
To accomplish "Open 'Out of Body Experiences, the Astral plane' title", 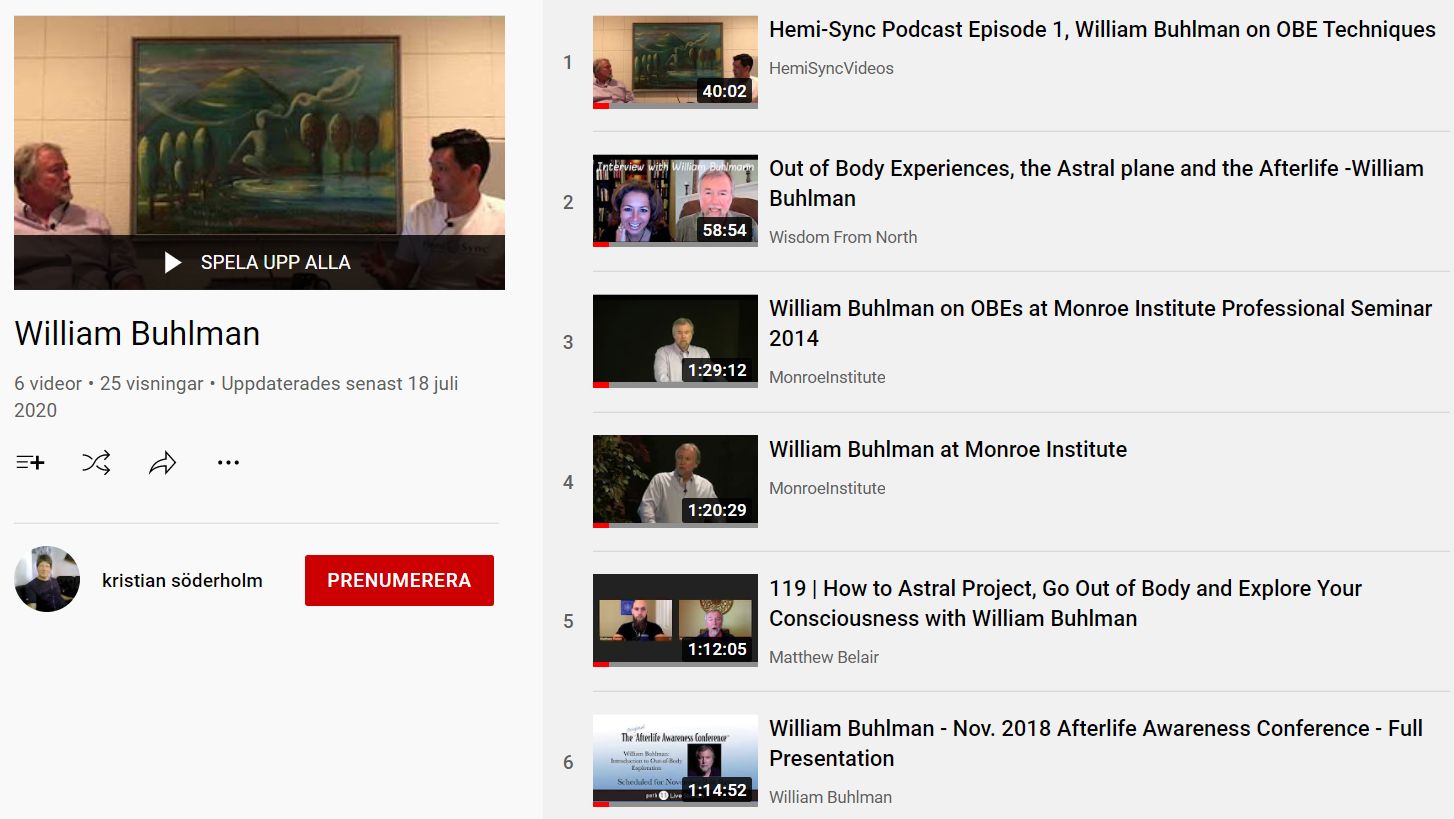I will [1096, 183].
